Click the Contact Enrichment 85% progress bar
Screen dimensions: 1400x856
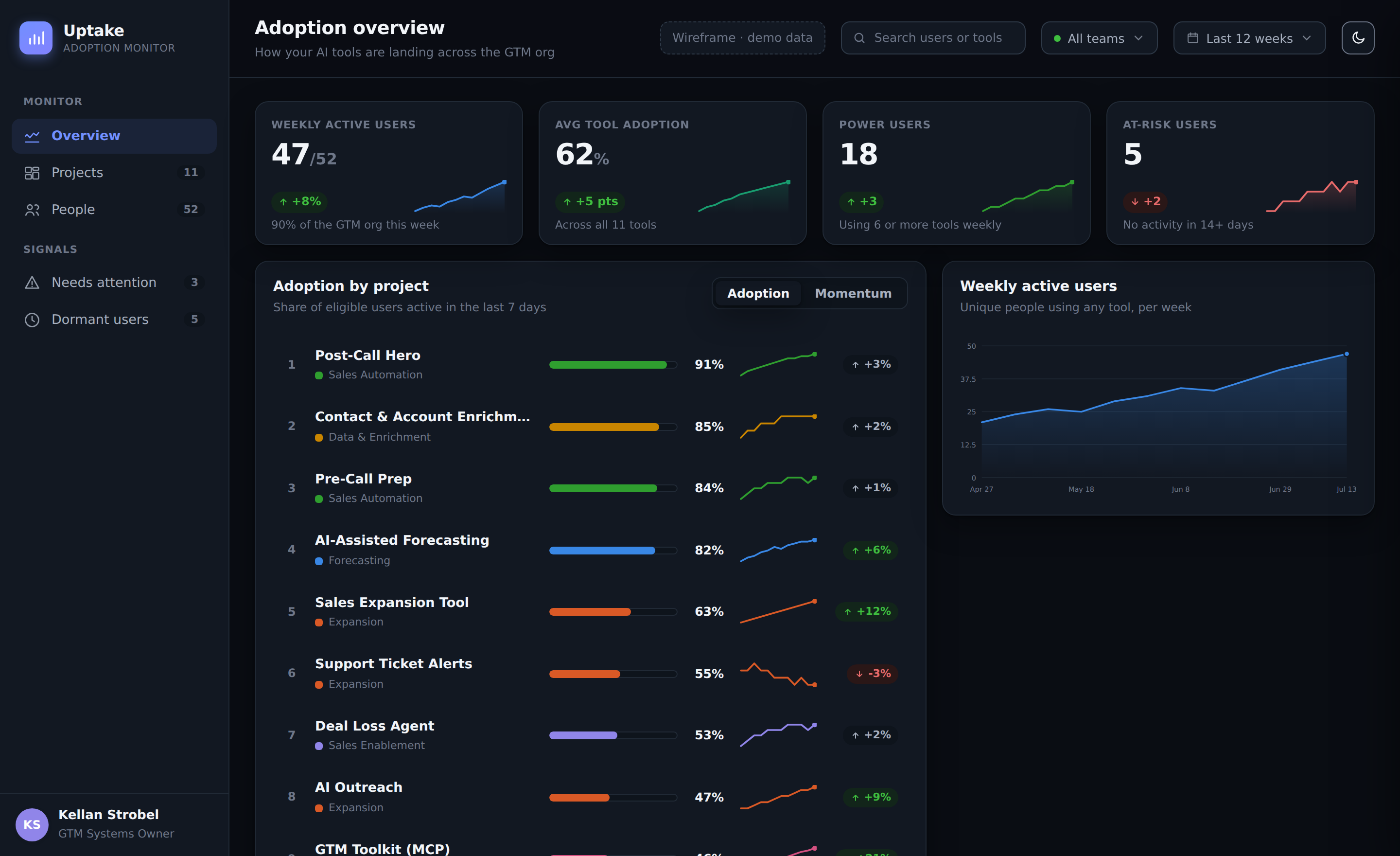click(613, 427)
